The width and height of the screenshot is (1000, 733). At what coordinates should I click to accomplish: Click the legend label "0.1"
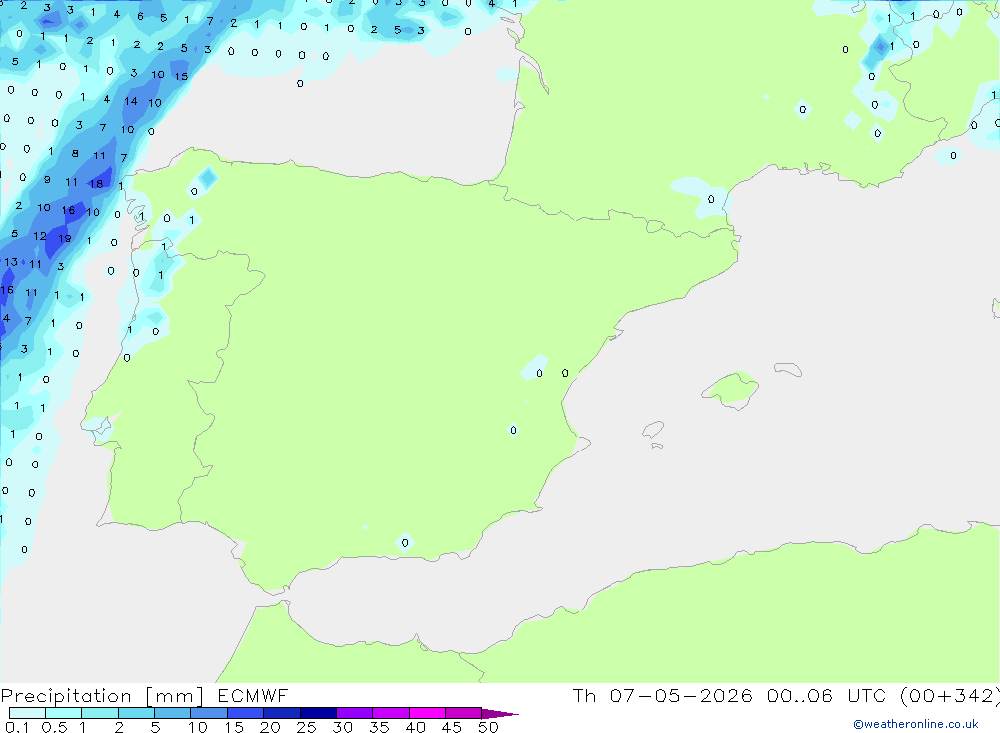point(17,727)
